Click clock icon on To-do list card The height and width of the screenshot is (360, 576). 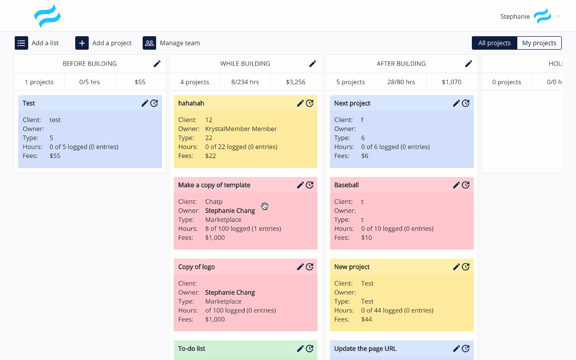[x=310, y=348]
